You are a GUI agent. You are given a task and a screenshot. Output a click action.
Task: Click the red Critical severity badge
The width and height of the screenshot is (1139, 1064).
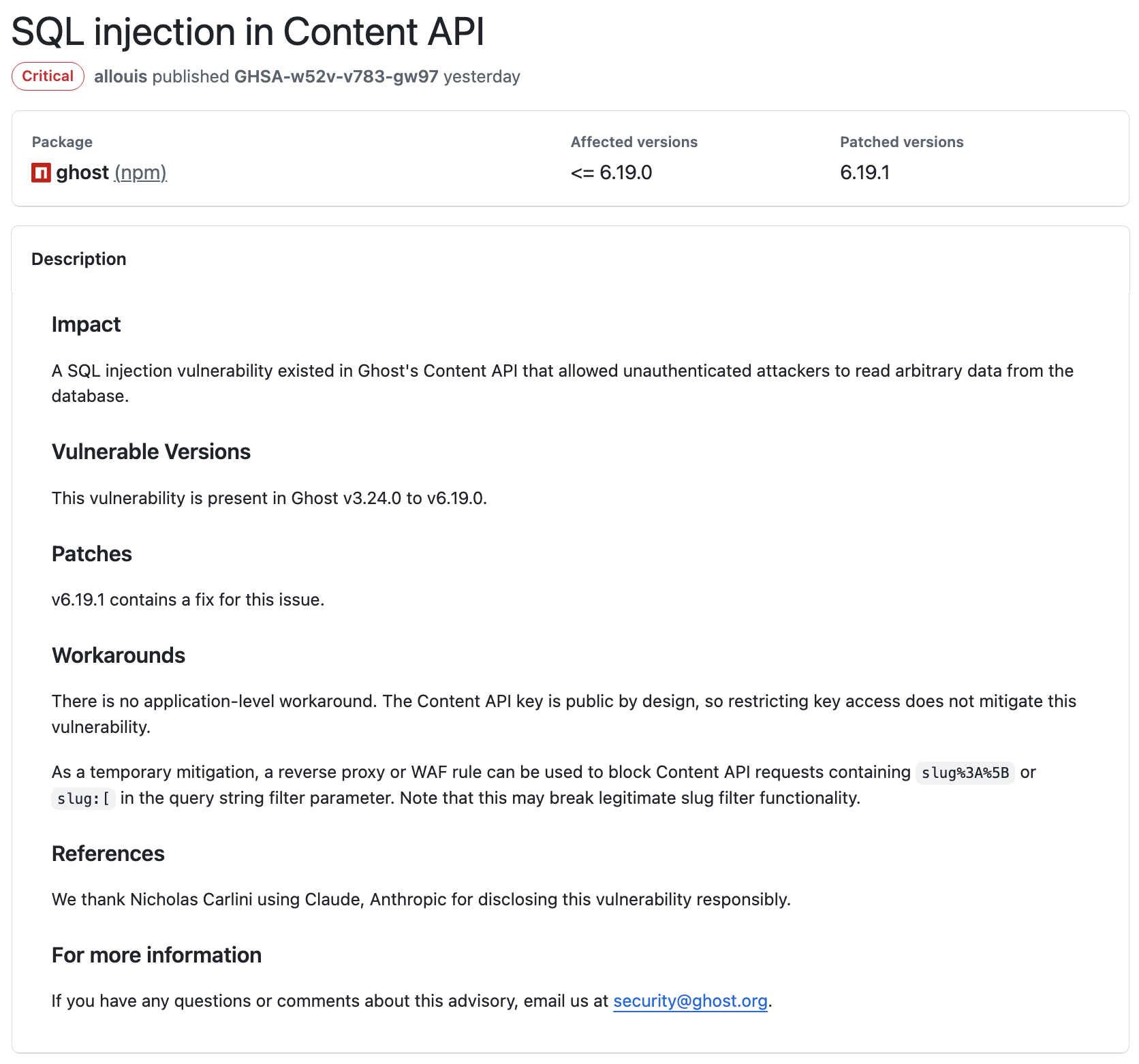pos(48,76)
